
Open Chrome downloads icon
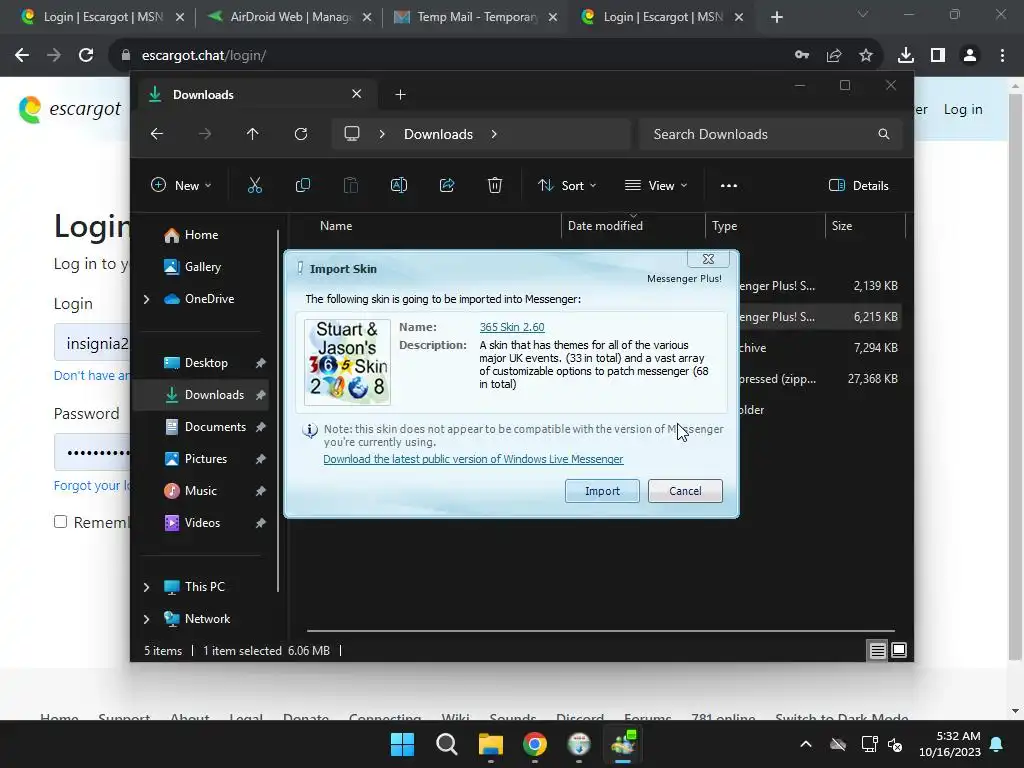(906, 56)
